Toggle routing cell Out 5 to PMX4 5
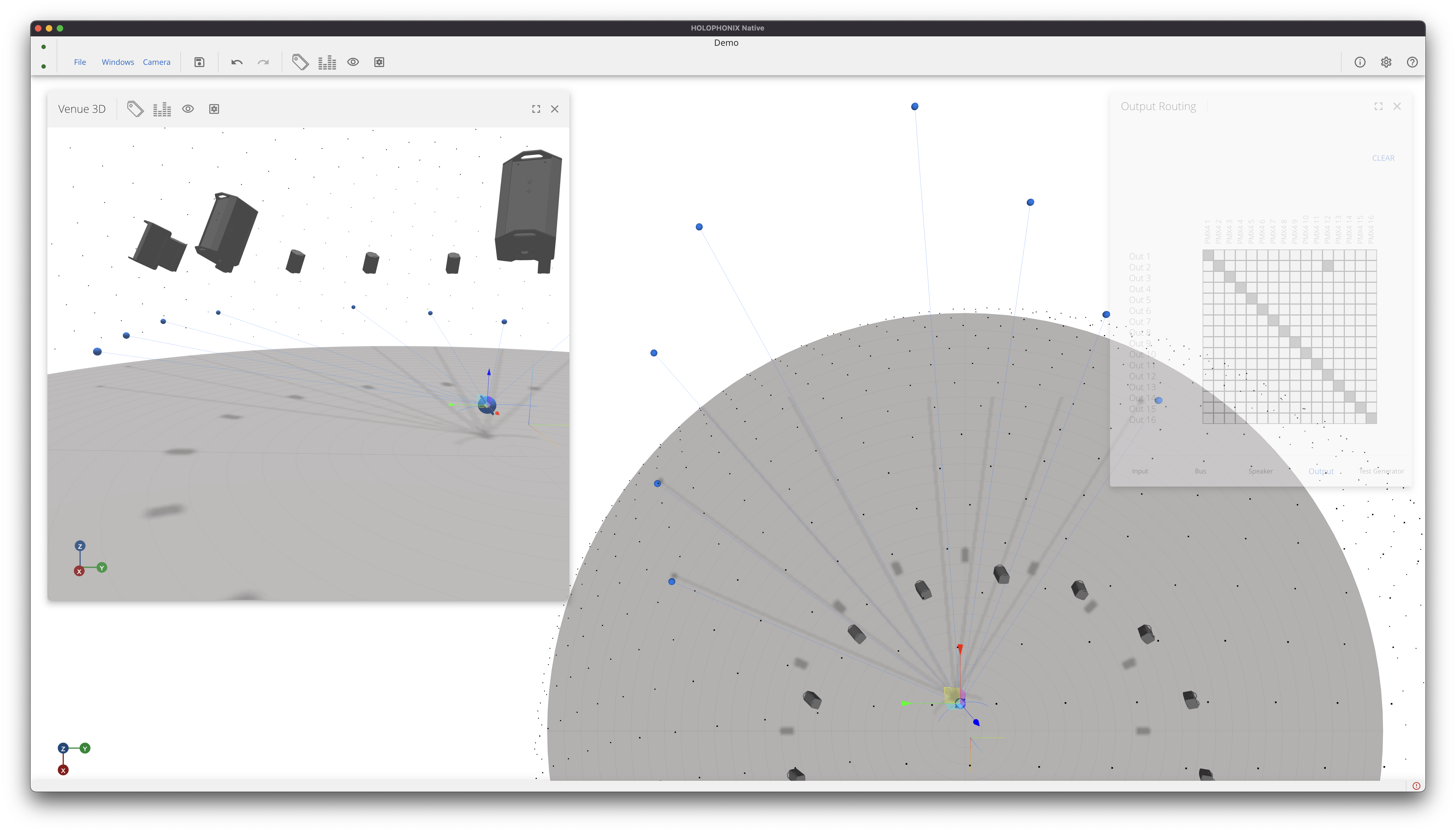This screenshot has width=1456, height=832. 1251,299
